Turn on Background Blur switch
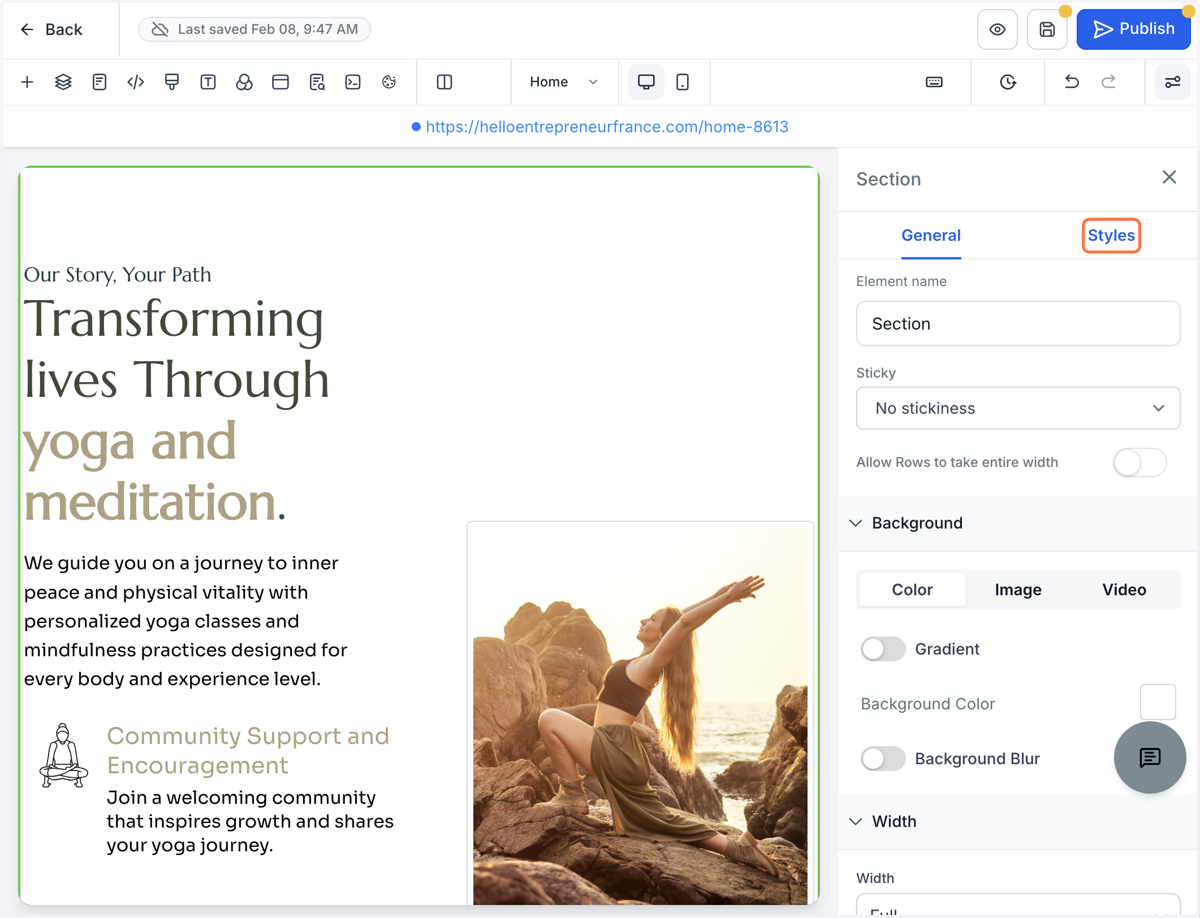 pyautogui.click(x=883, y=759)
